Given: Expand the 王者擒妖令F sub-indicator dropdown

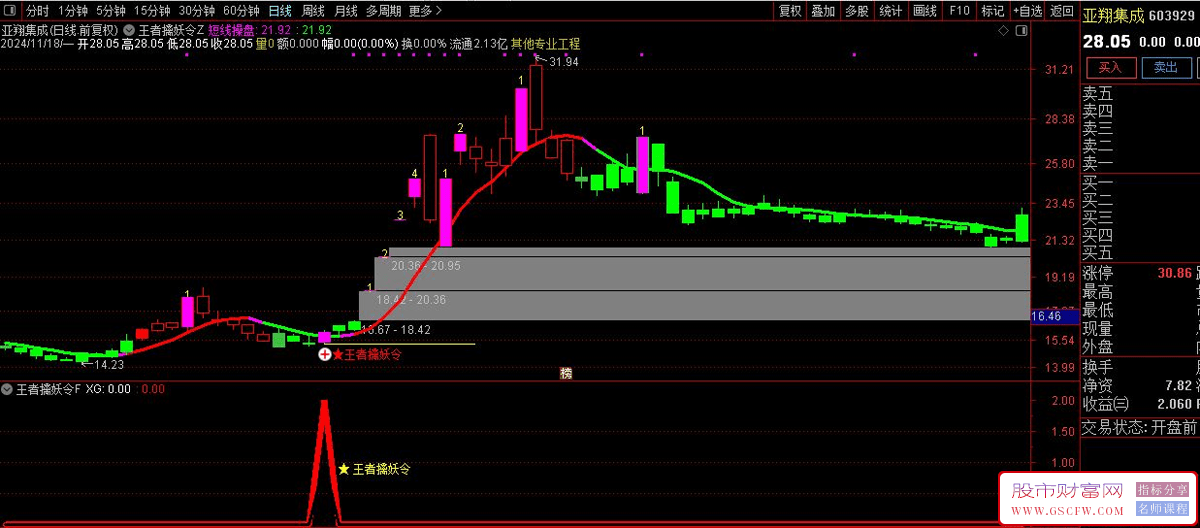Looking at the screenshot, I should tap(8, 389).
